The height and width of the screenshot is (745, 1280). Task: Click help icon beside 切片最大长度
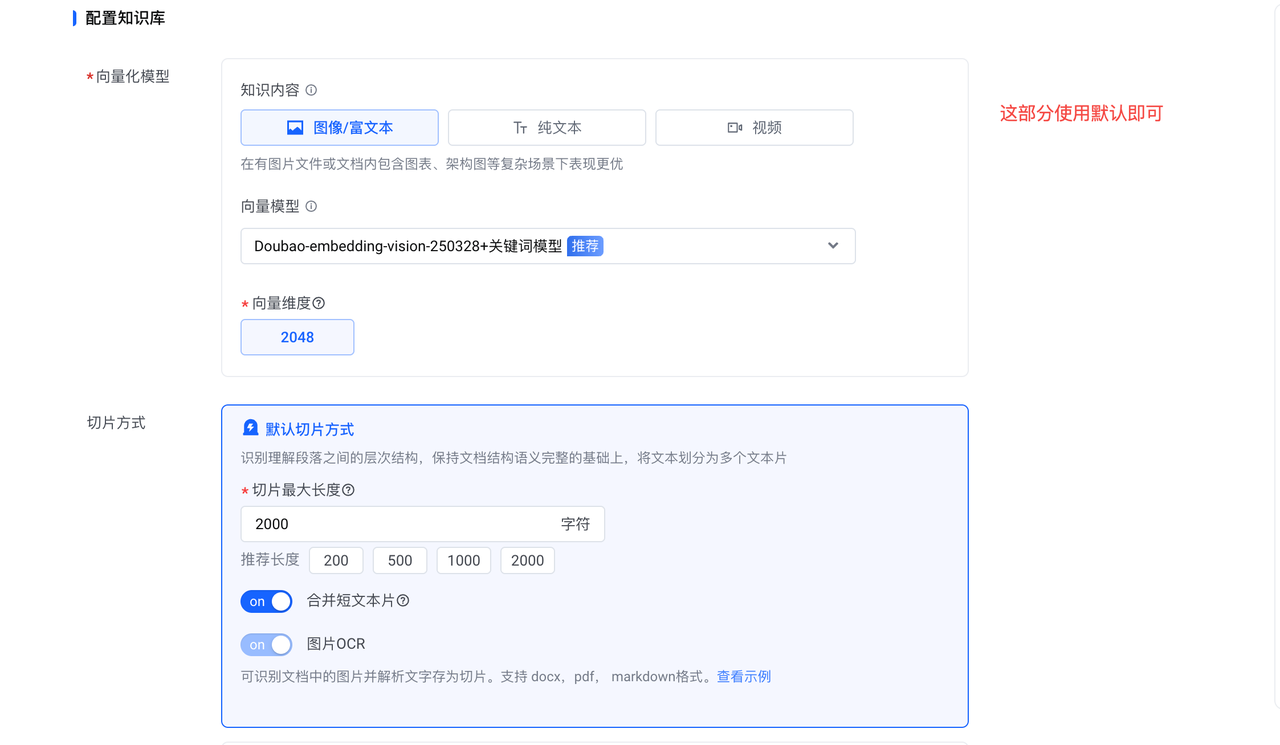pos(348,490)
